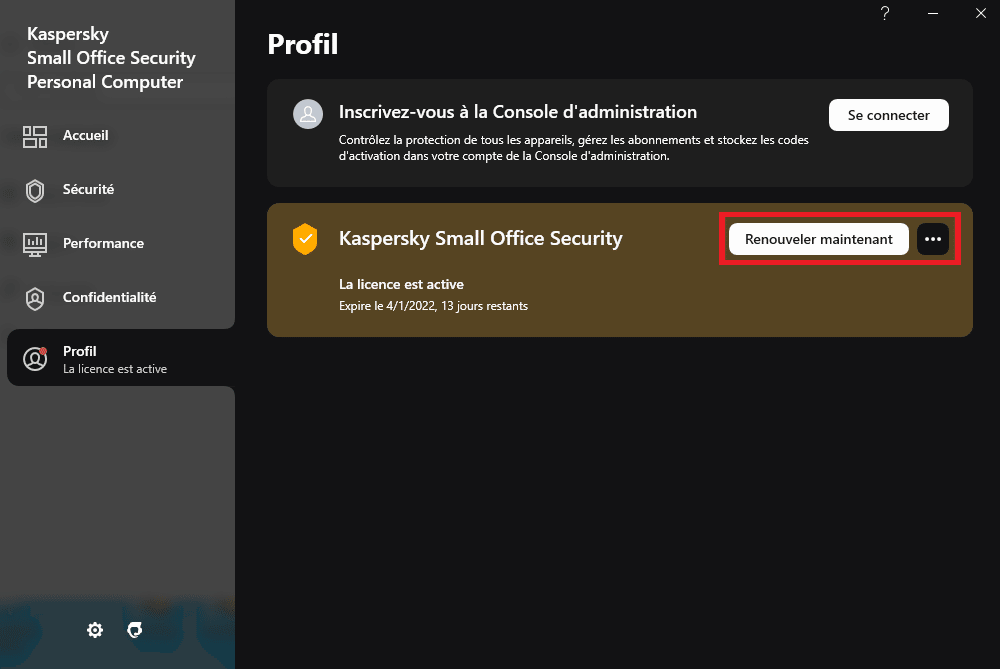This screenshot has height=669, width=1000.
Task: Click the Confidentialité privacy shield icon
Action: point(35,298)
